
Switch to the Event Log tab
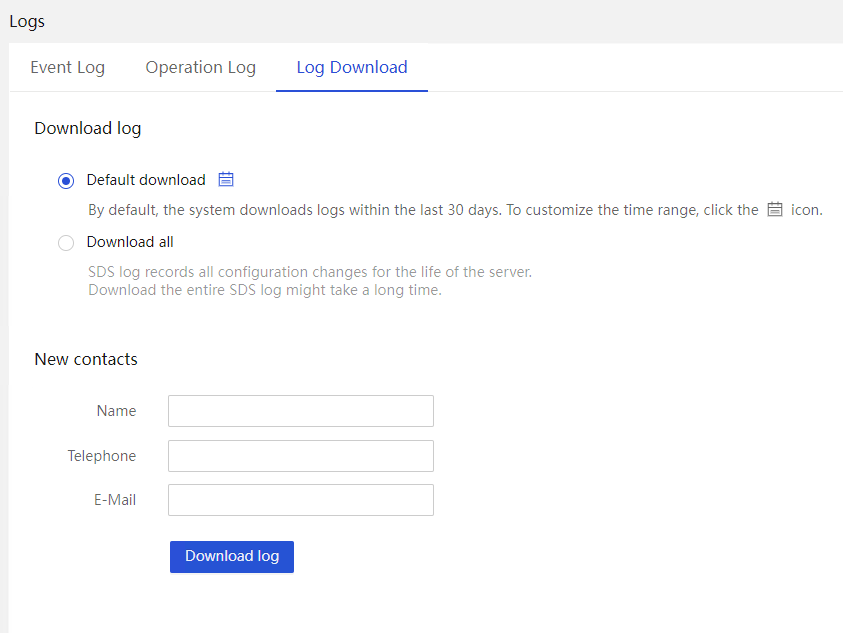coord(68,67)
